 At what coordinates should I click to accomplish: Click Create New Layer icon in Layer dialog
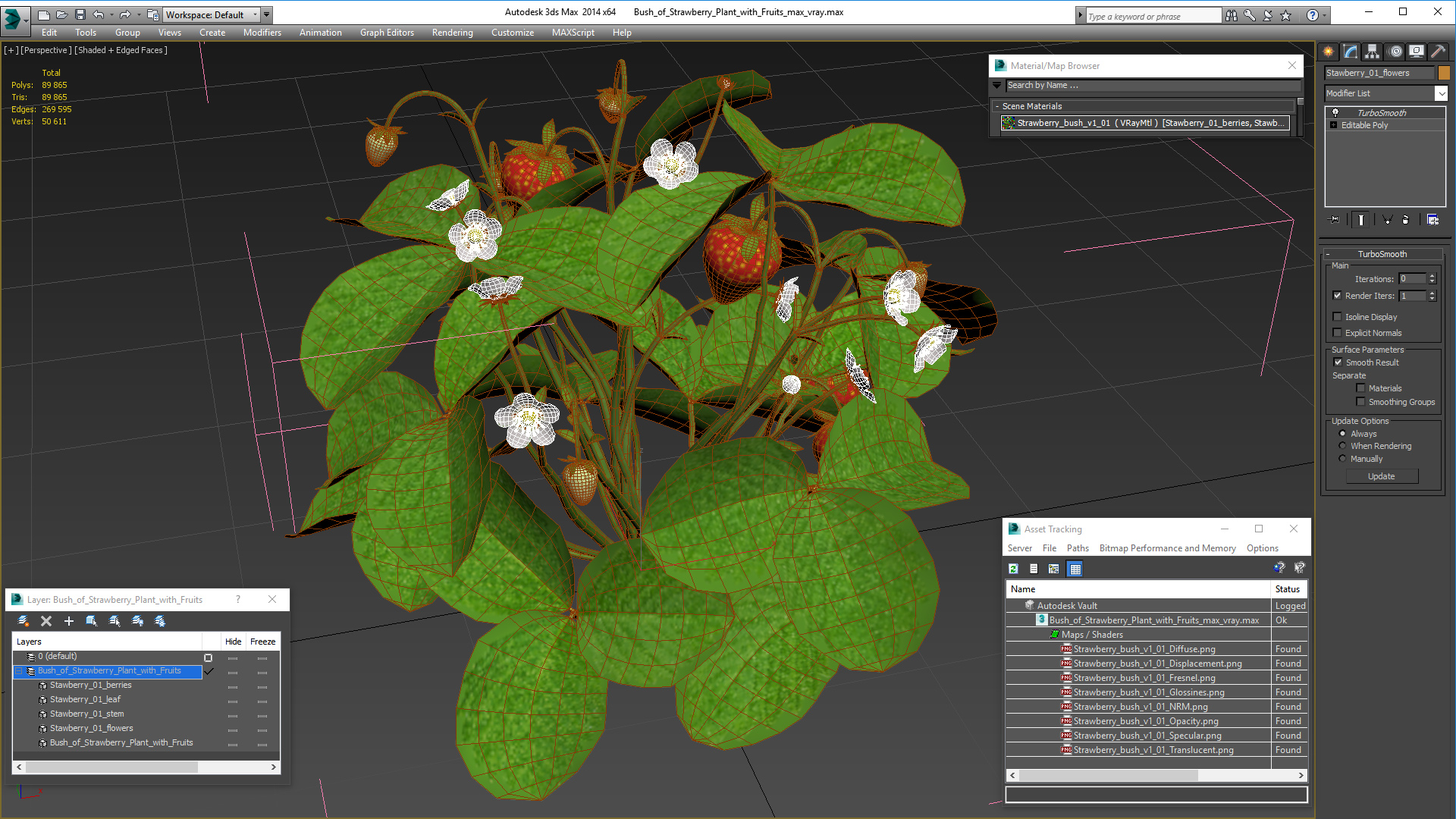click(x=24, y=621)
